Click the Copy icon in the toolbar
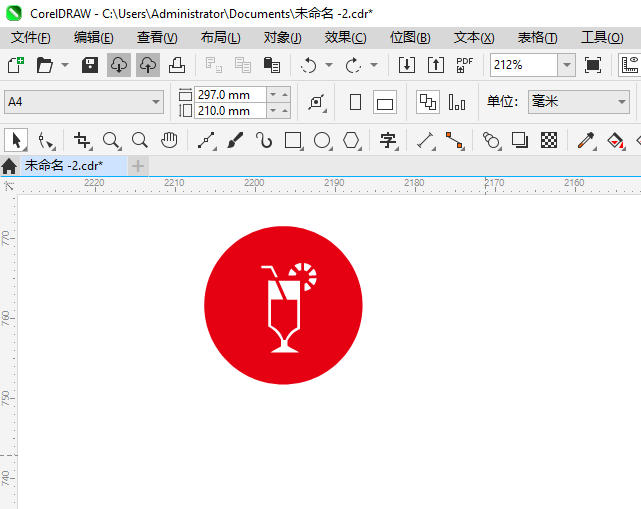The height and width of the screenshot is (509, 641). click(243, 65)
